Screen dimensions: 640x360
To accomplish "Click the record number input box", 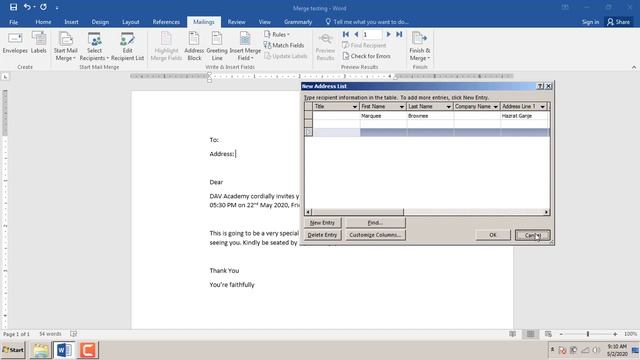I will 372,35.
